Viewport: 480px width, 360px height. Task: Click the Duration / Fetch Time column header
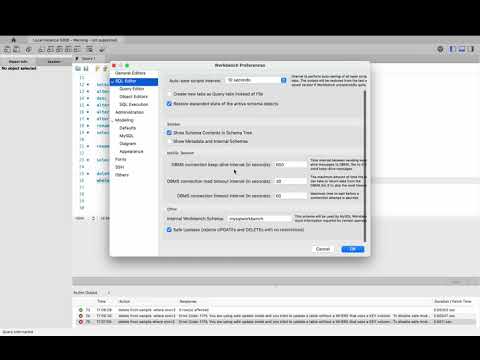pyautogui.click(x=453, y=301)
